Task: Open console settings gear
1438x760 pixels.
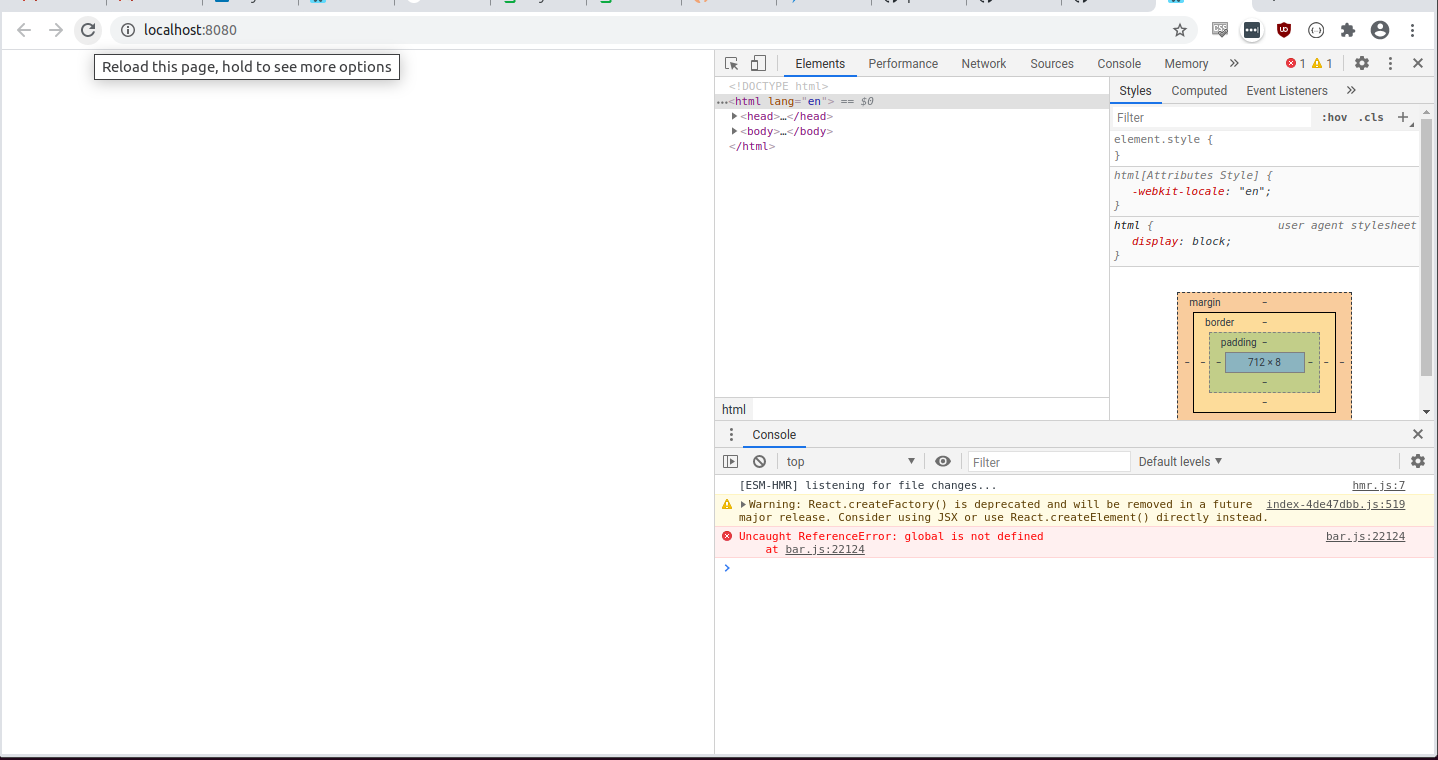Action: 1418,461
